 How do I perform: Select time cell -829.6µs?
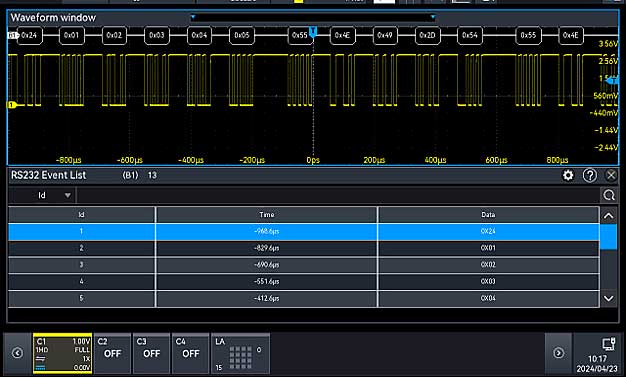pyautogui.click(x=267, y=248)
